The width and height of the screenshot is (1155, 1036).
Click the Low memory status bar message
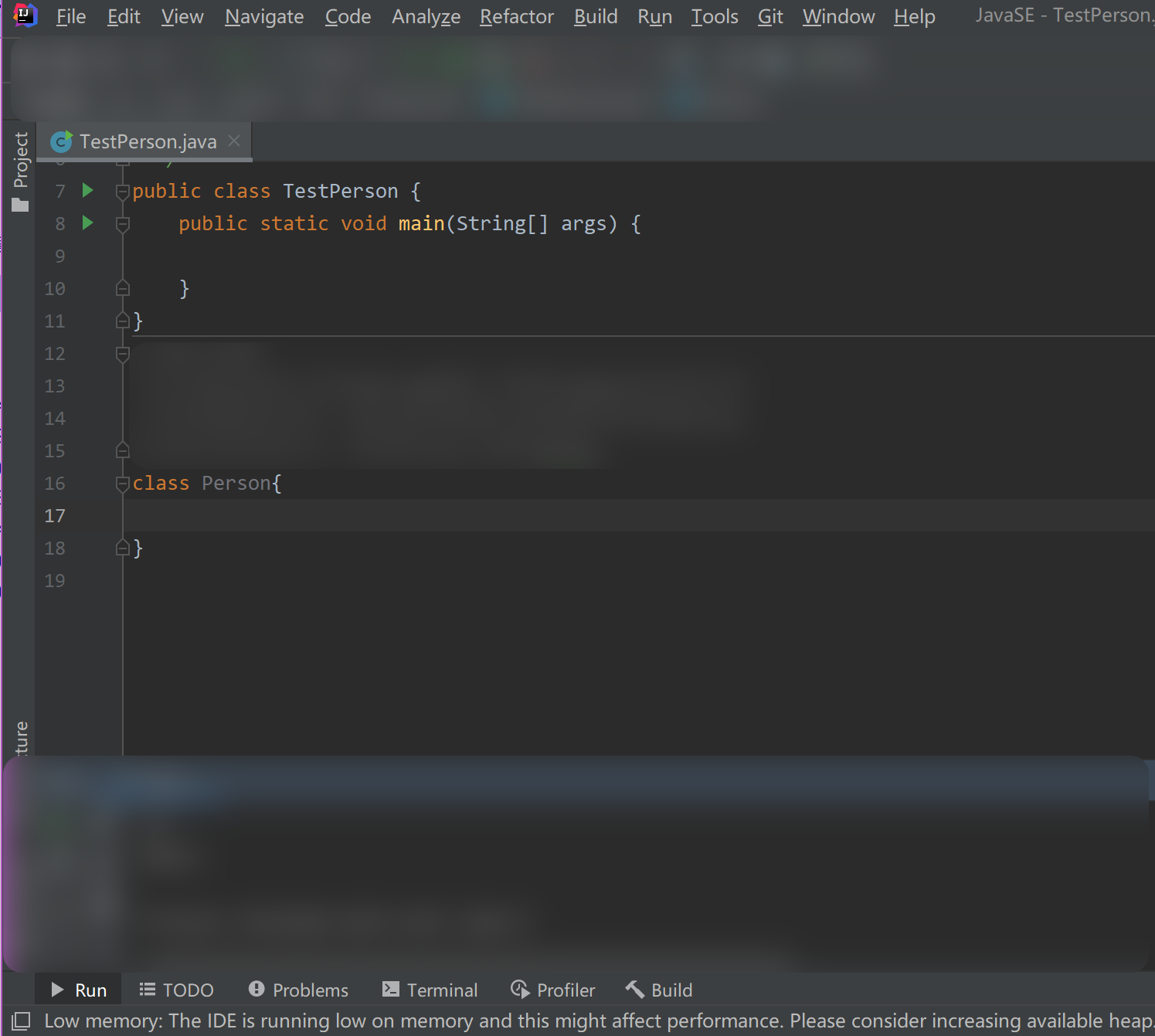pyautogui.click(x=599, y=1021)
